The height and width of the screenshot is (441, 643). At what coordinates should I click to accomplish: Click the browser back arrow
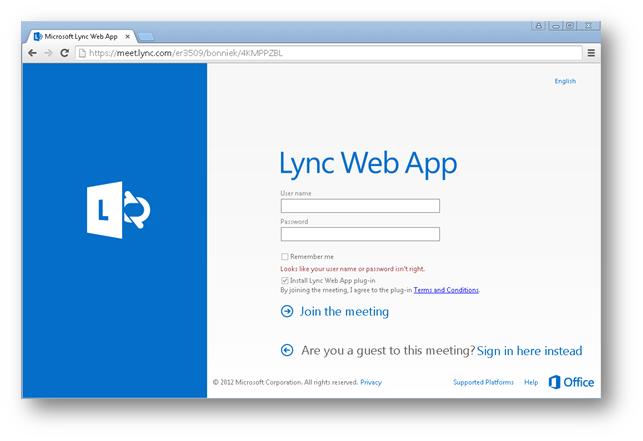point(32,53)
